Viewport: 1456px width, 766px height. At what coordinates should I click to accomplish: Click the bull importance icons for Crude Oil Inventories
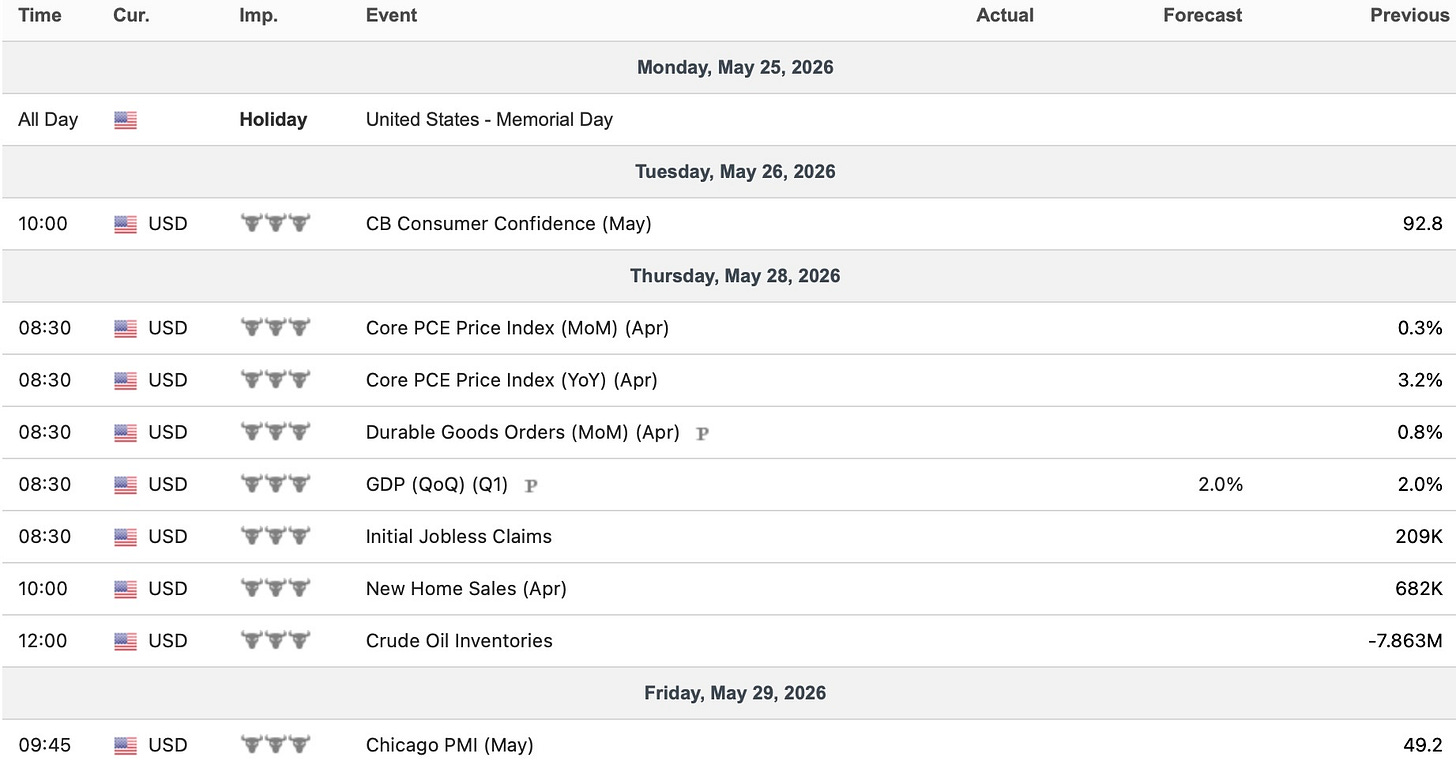(276, 641)
